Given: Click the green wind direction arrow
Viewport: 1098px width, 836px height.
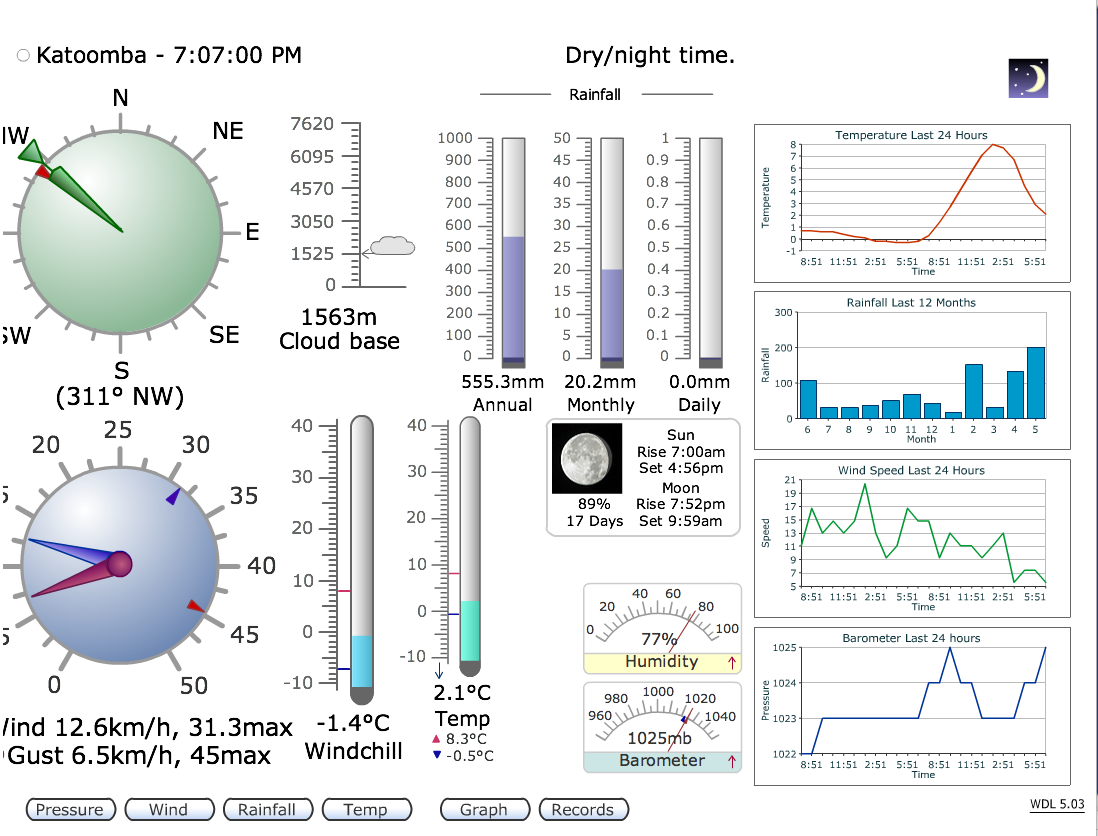Looking at the screenshot, I should pyautogui.click(x=70, y=186).
